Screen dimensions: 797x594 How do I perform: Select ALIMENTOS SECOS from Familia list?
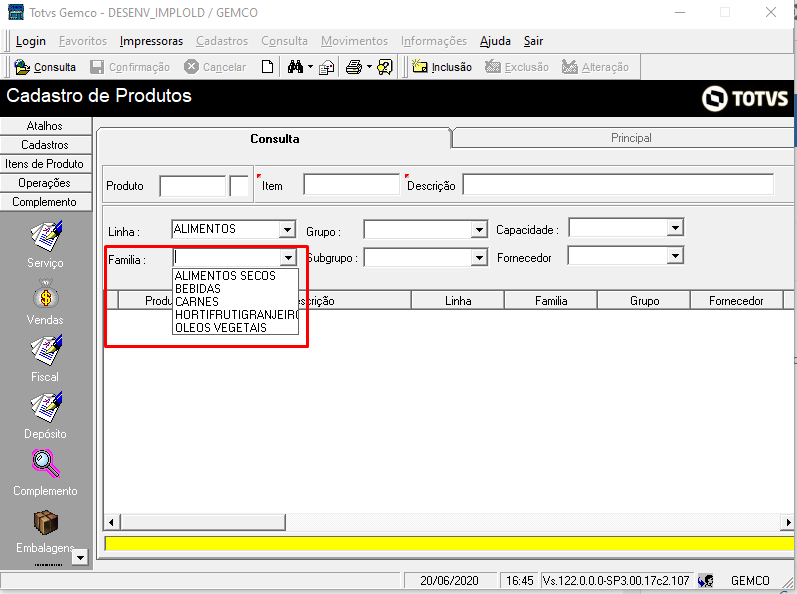click(x=235, y=275)
